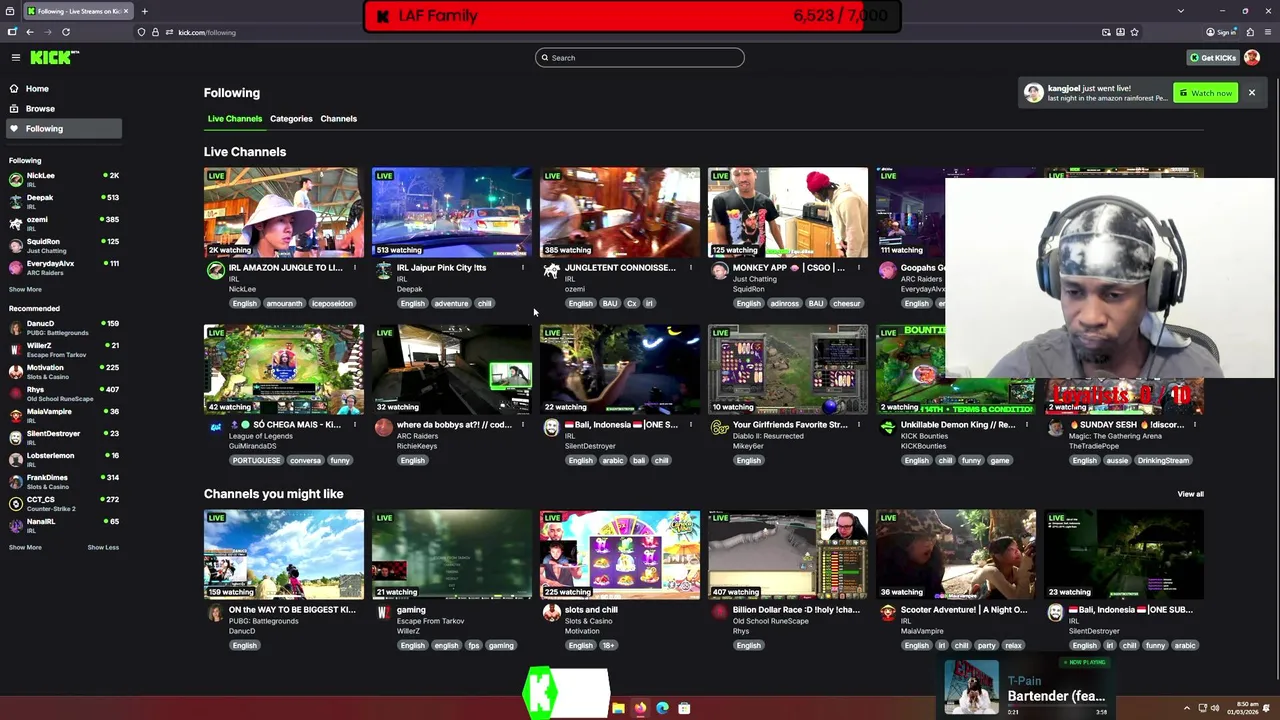Open options menu for where da bobbys stream

[522, 425]
